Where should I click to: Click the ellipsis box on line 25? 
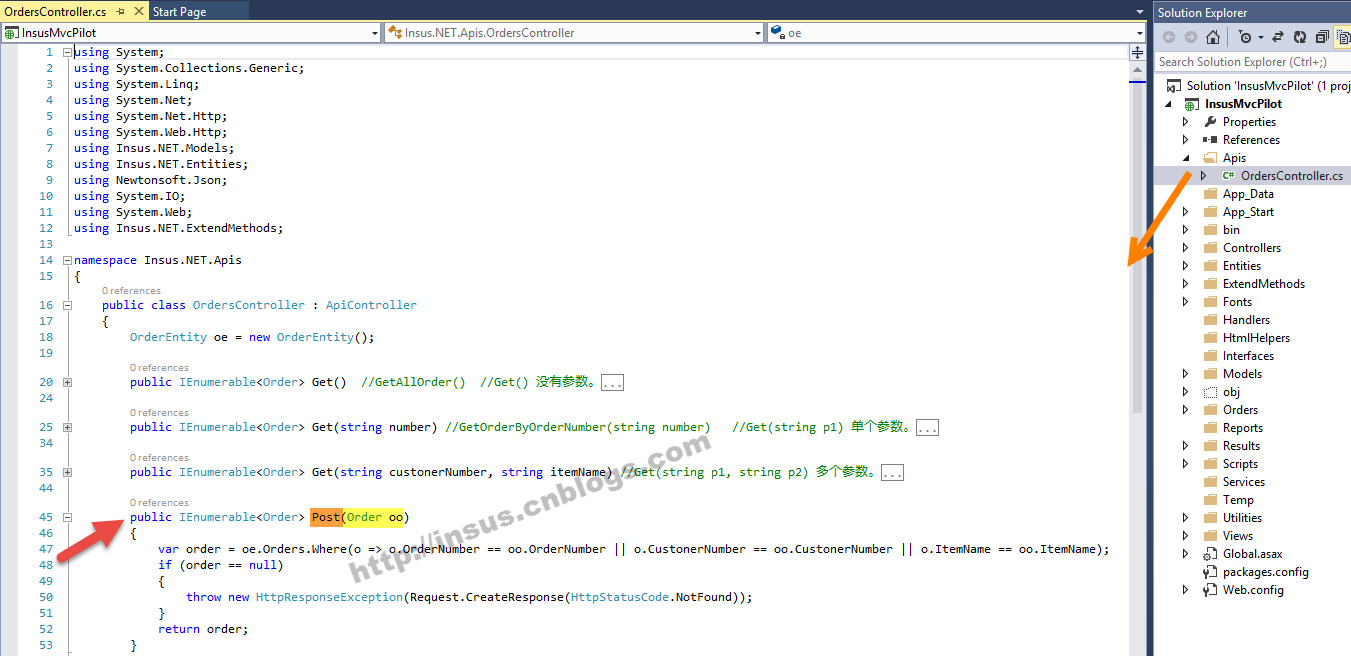tap(927, 428)
